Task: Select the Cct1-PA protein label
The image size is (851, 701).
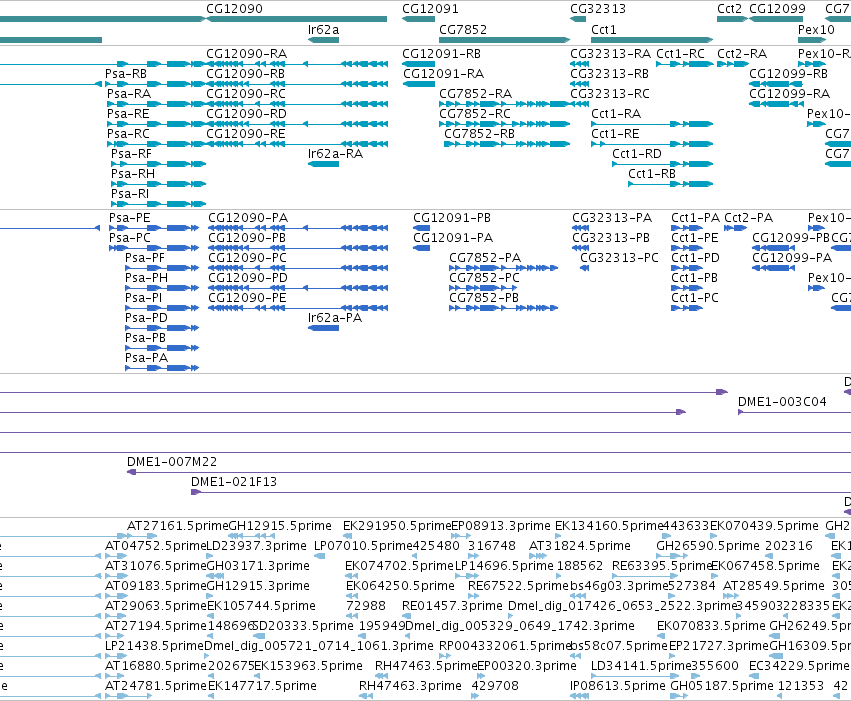Action: (x=695, y=218)
